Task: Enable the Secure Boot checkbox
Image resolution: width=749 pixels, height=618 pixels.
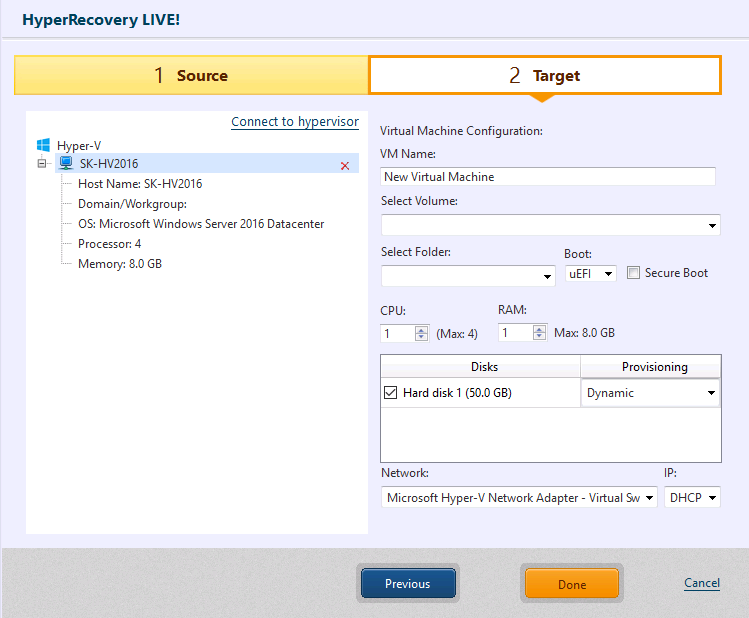Action: point(633,273)
